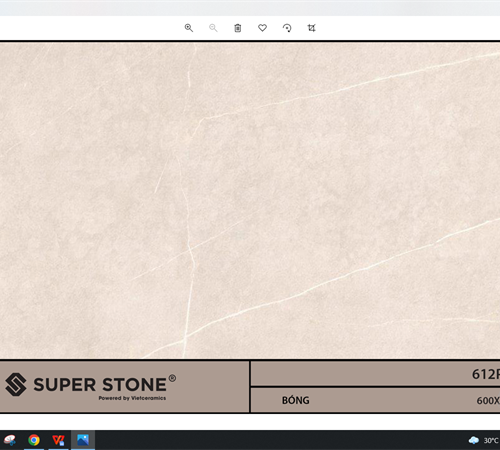500x450 pixels.
Task: Click the 612F product code
Action: tap(486, 374)
